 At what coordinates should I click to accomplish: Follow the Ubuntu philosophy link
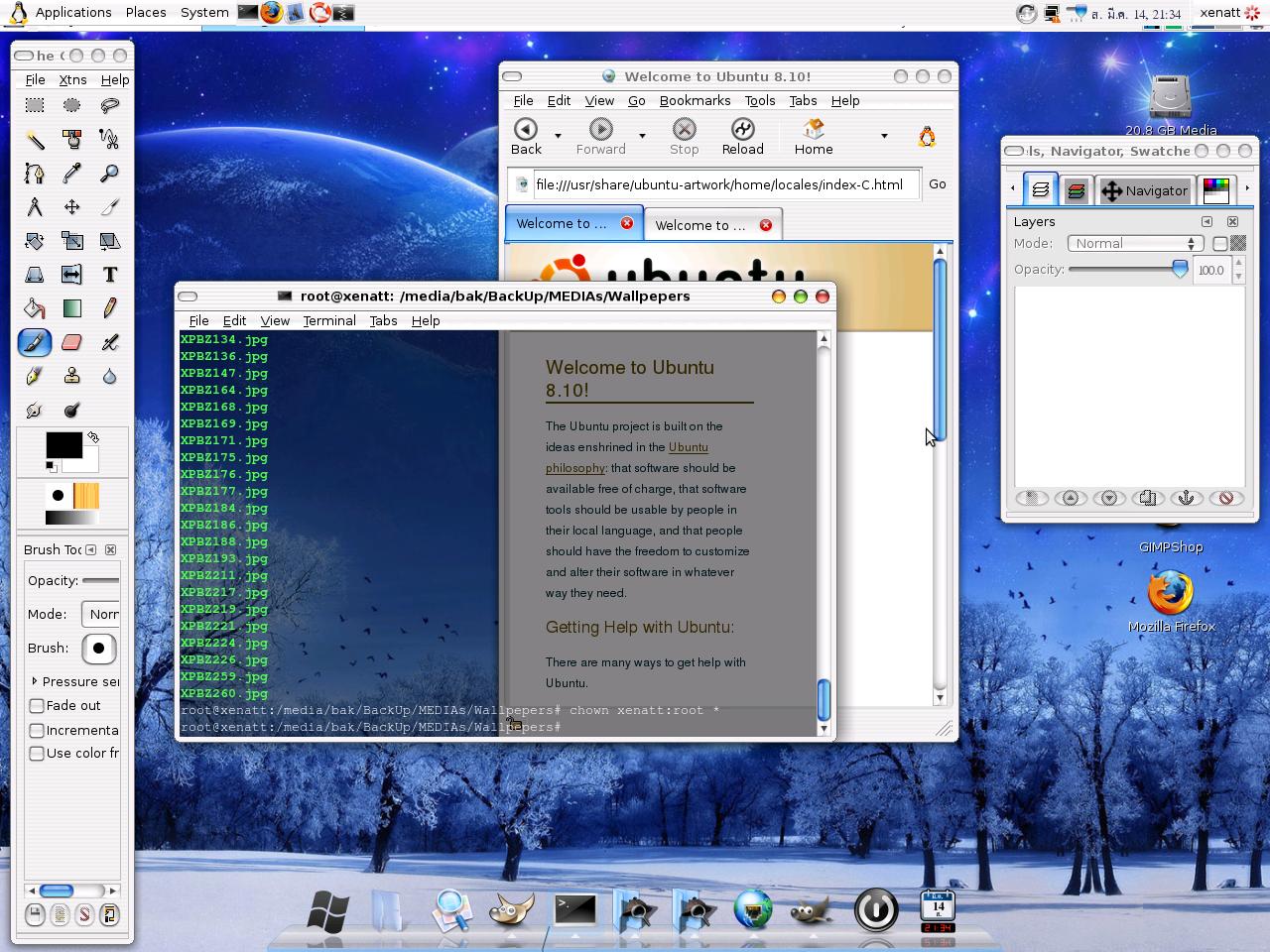[627, 457]
